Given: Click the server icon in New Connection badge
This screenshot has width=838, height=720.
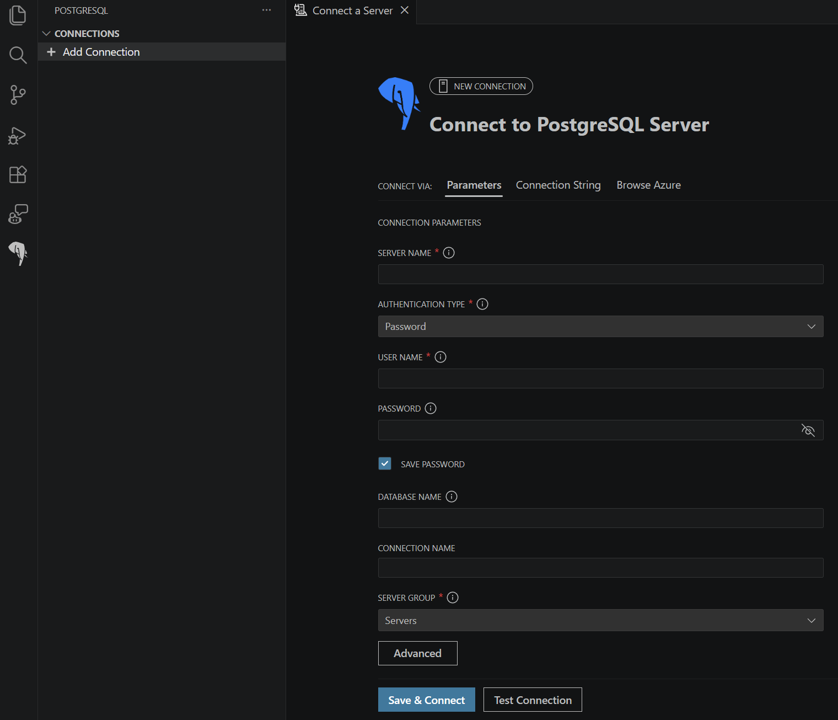Looking at the screenshot, I should [443, 86].
